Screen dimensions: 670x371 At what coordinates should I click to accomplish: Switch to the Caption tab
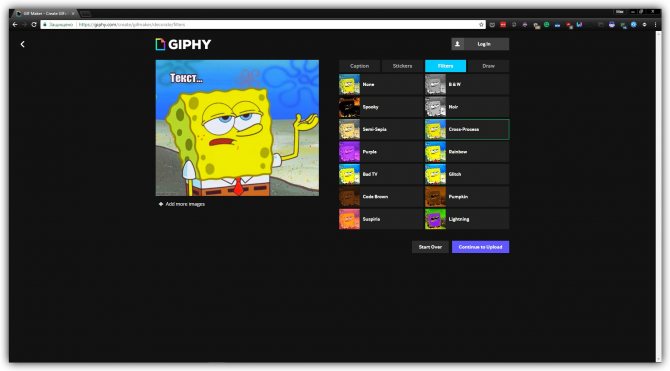359,66
